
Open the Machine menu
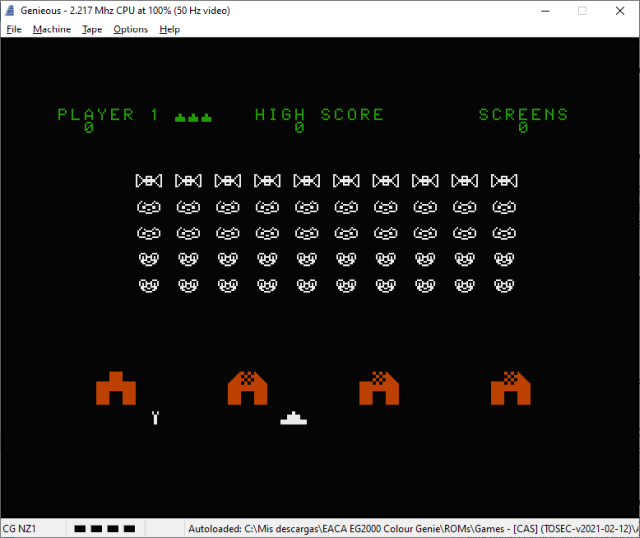point(52,29)
